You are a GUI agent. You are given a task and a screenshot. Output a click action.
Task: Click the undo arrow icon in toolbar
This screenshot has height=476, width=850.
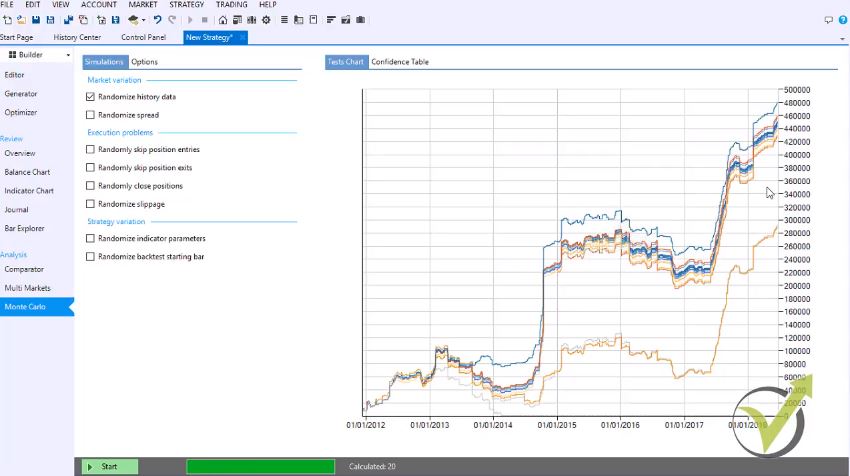(x=158, y=20)
